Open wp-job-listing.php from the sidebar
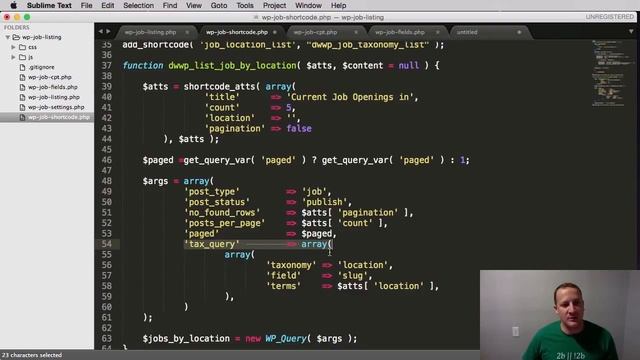Viewport: 640px width, 360px height. click(x=53, y=97)
